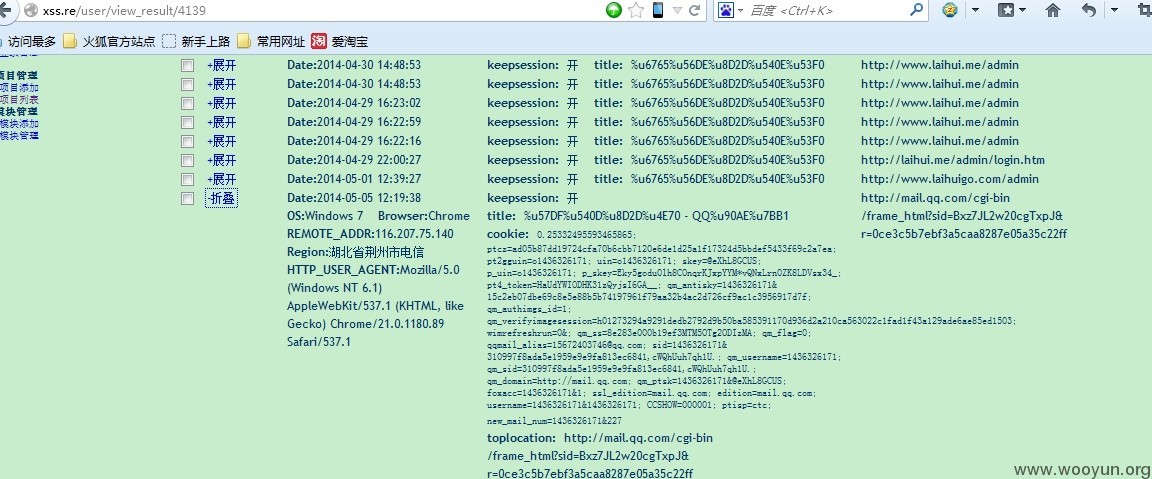This screenshot has width=1152, height=479.
Task: Open the 模块管理 sidebar link
Action: pos(19,135)
